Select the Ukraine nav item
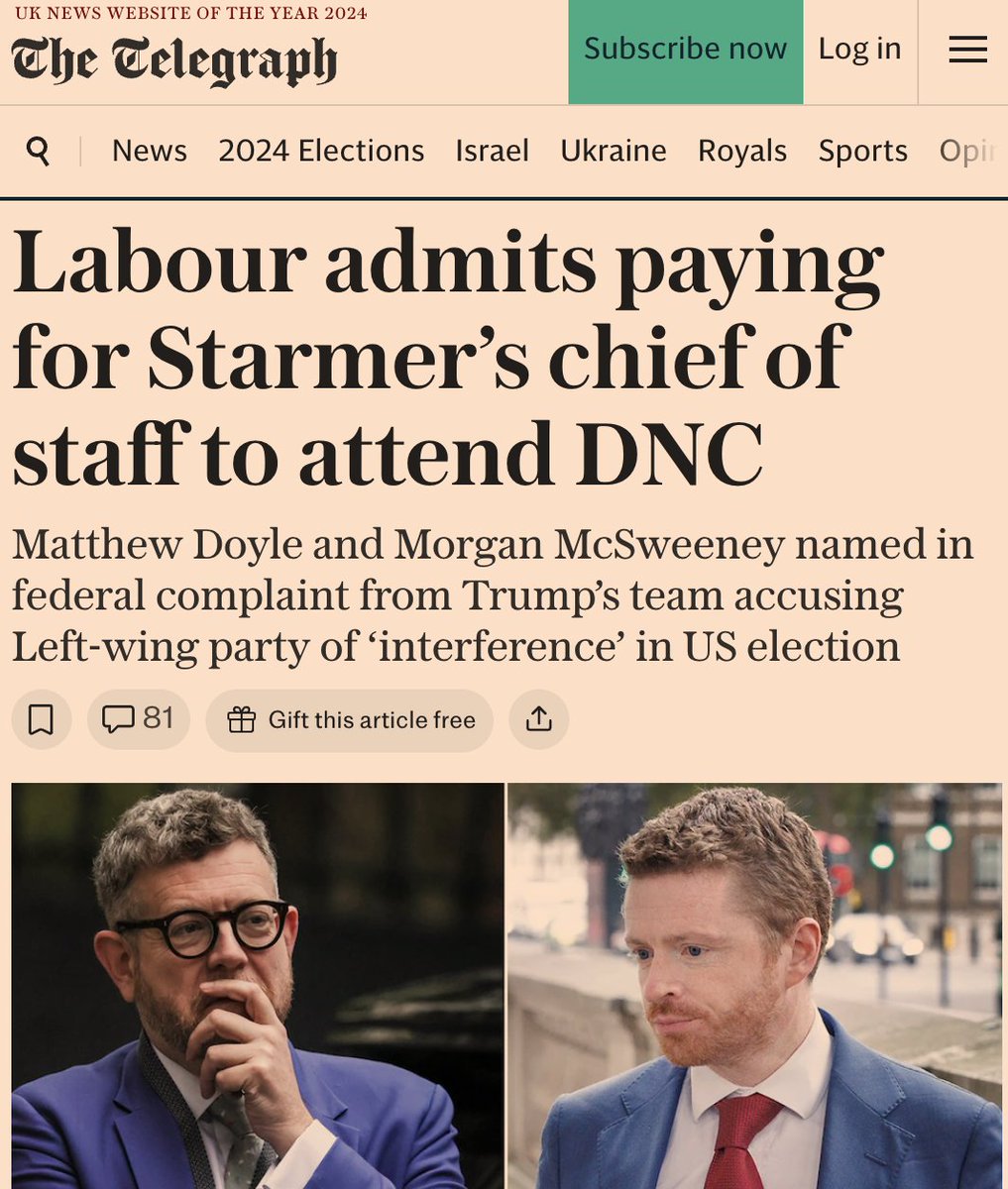Viewport: 1008px width, 1189px height. [x=614, y=151]
